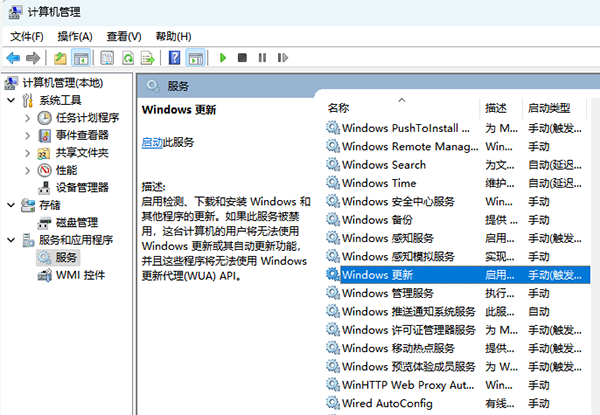Click the 启动 link to start service

click(152, 143)
